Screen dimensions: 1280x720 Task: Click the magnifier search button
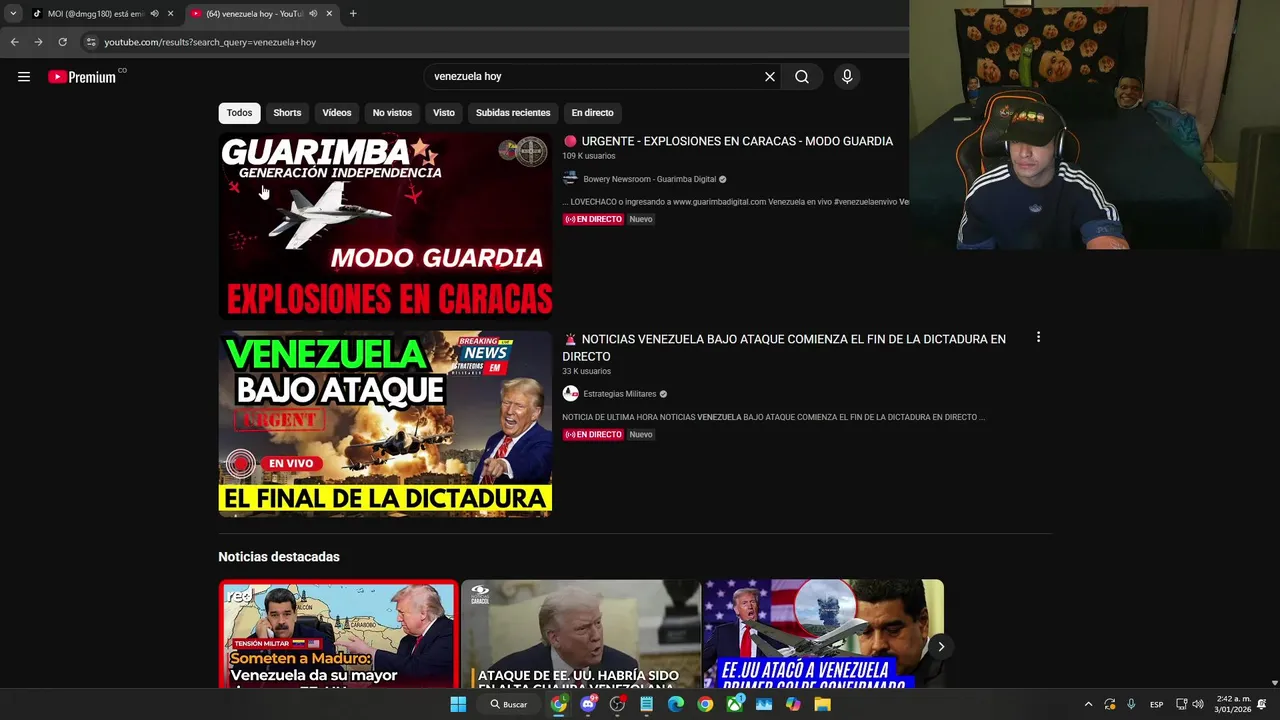coord(802,77)
